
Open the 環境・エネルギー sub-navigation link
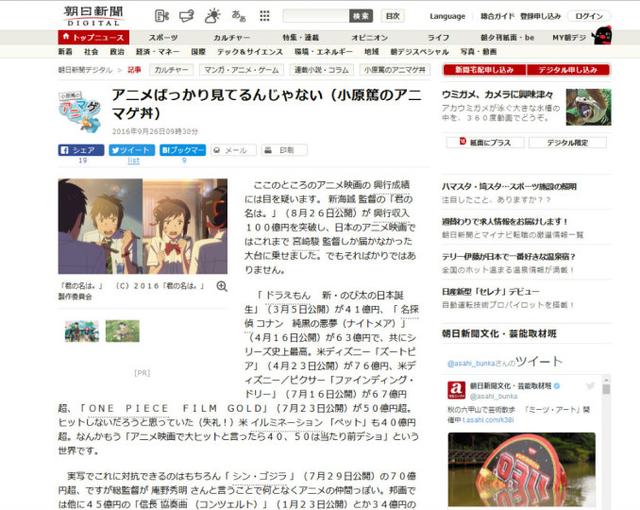pos(324,52)
